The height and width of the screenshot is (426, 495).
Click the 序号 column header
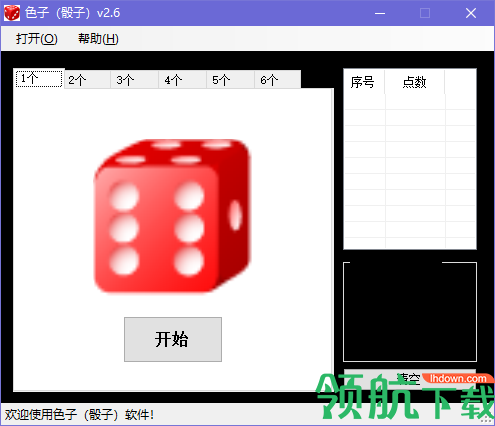click(364, 82)
